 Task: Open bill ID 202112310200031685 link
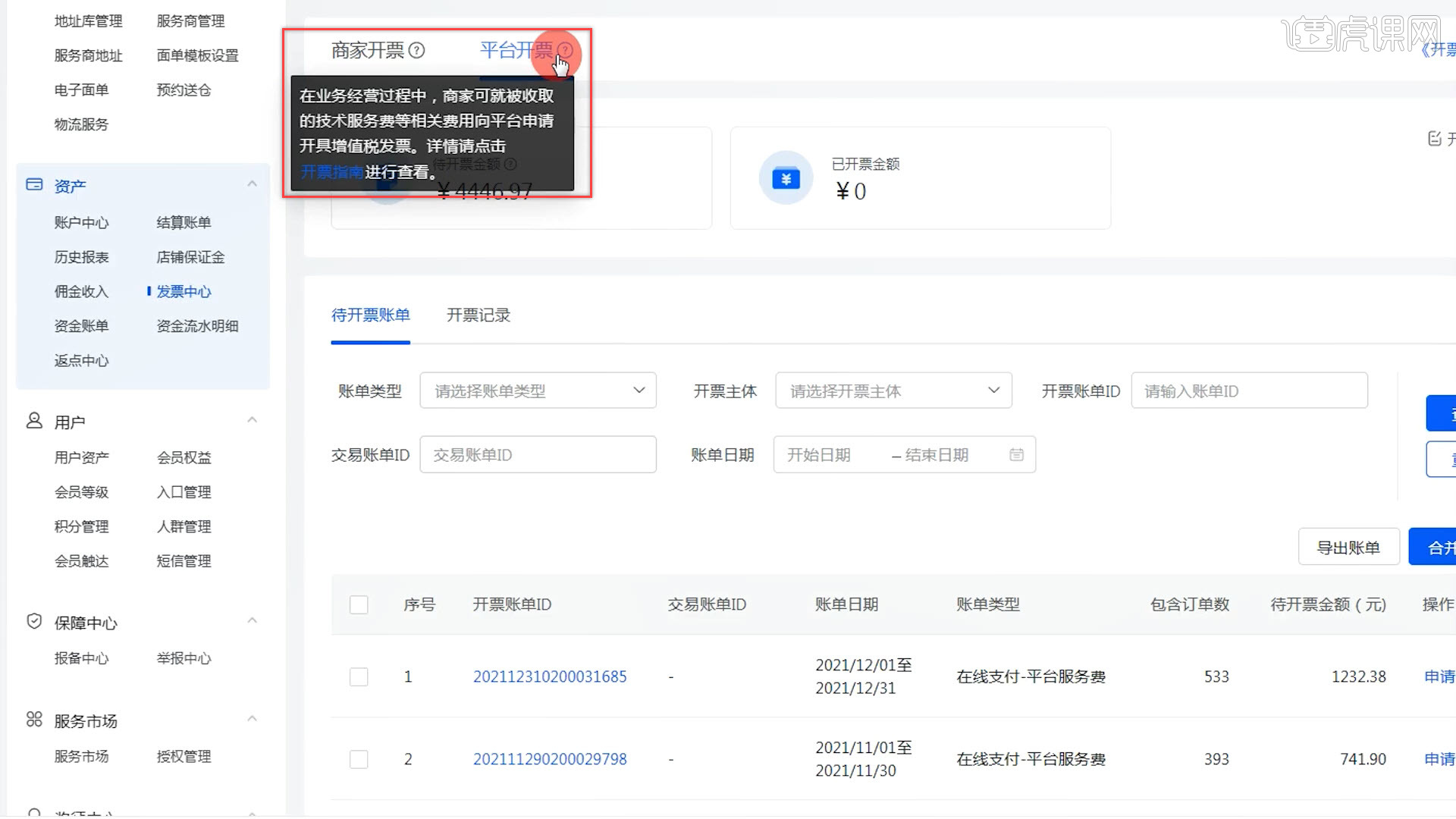pyautogui.click(x=550, y=677)
